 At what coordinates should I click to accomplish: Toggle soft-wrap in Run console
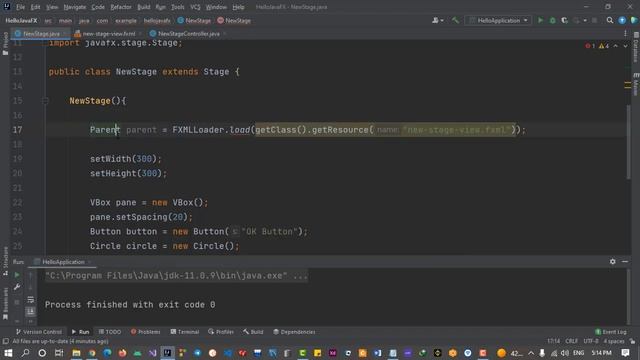coord(31,300)
